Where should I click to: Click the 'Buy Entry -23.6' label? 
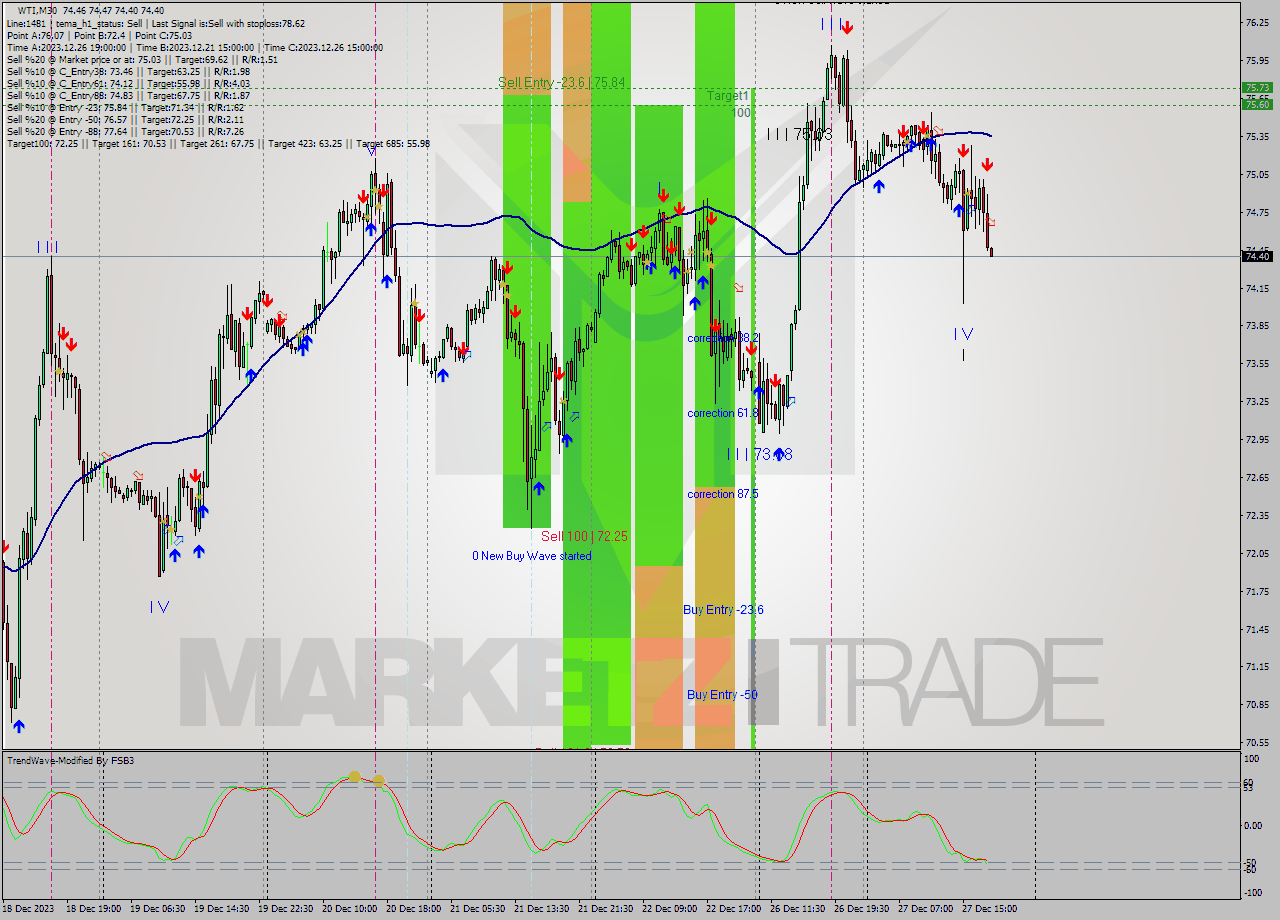tap(724, 610)
